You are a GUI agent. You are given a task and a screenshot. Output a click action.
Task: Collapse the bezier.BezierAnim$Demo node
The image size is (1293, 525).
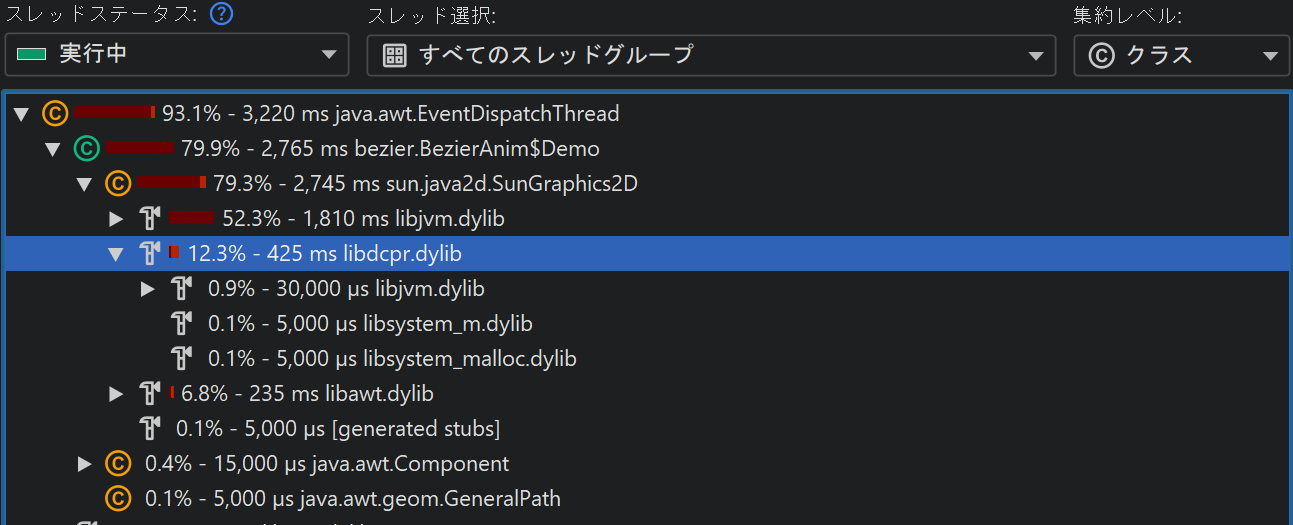click(54, 149)
